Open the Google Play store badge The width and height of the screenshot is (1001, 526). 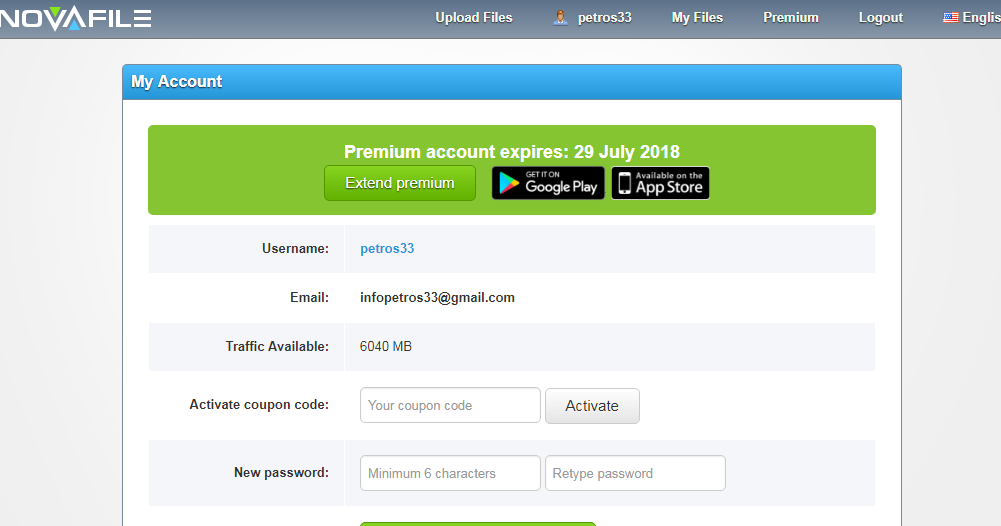(x=548, y=183)
